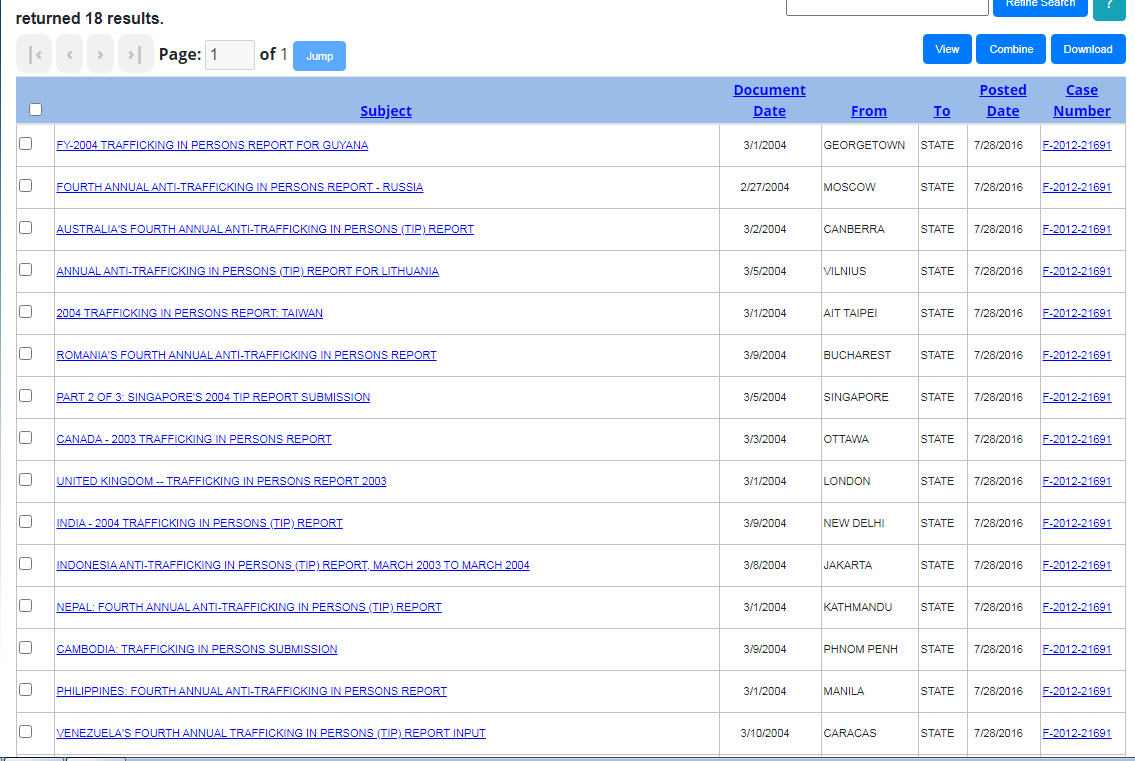Sort results by Subject column
Screen dimensions: 1135x761
386,111
